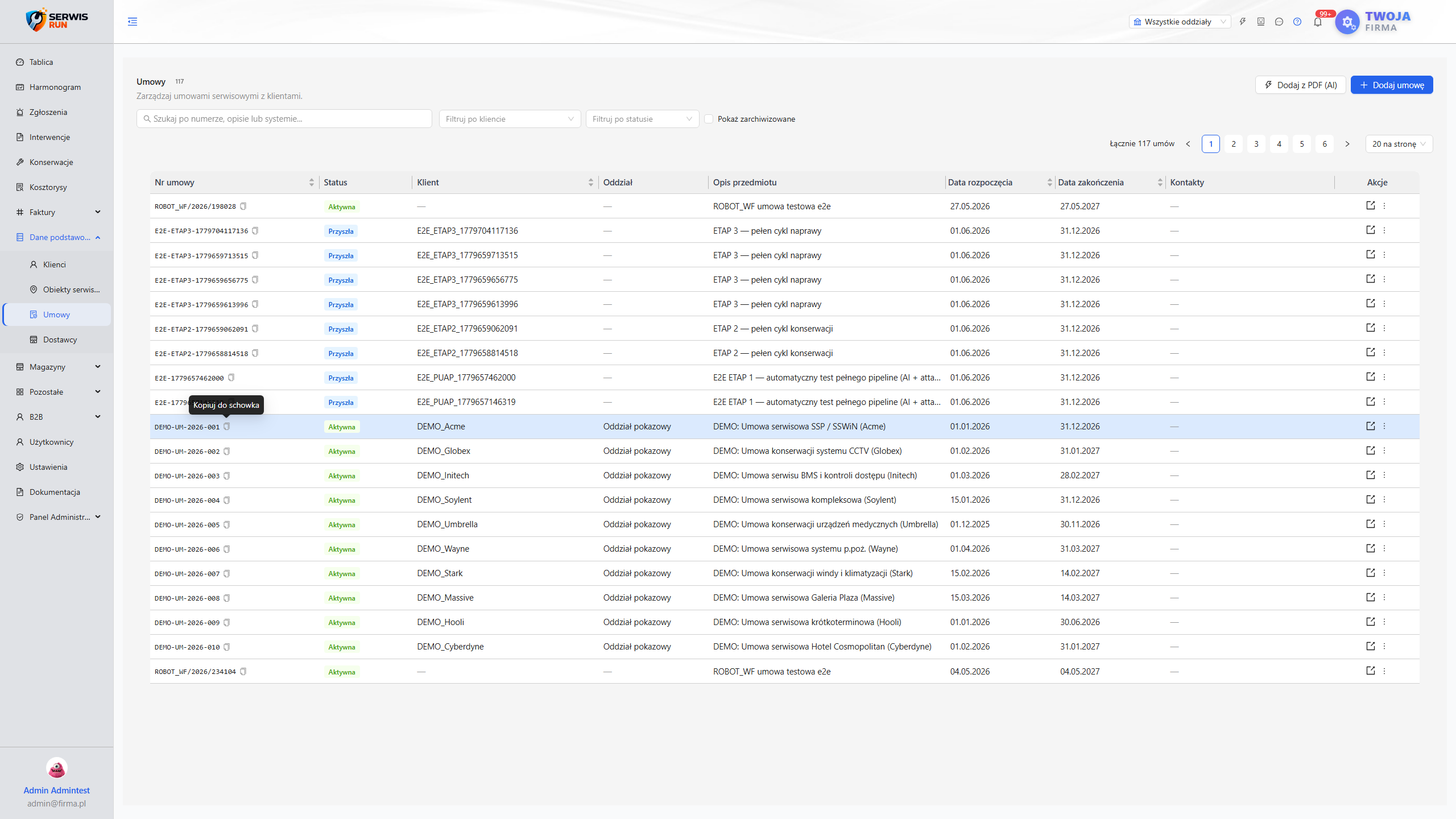The width and height of the screenshot is (1456, 819).
Task: Open more actions menu for DEMO_Stark row
Action: pyautogui.click(x=1385, y=573)
